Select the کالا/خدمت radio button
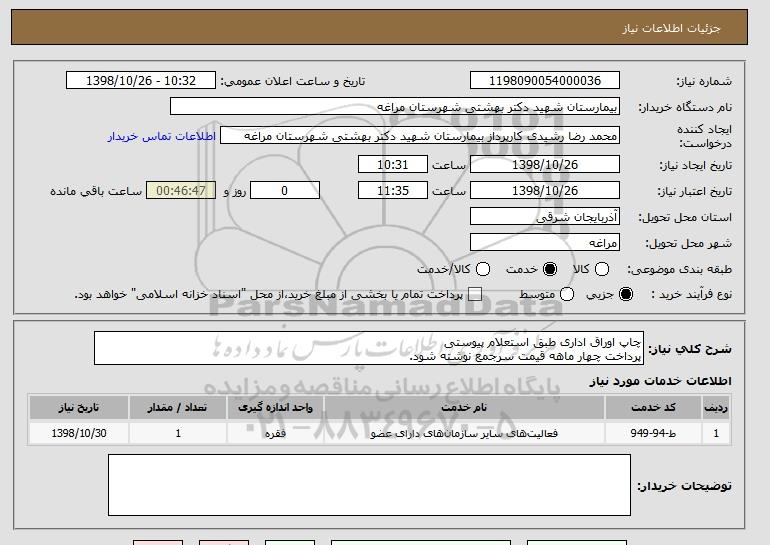Viewport: 770px width, 545px height. click(x=483, y=269)
